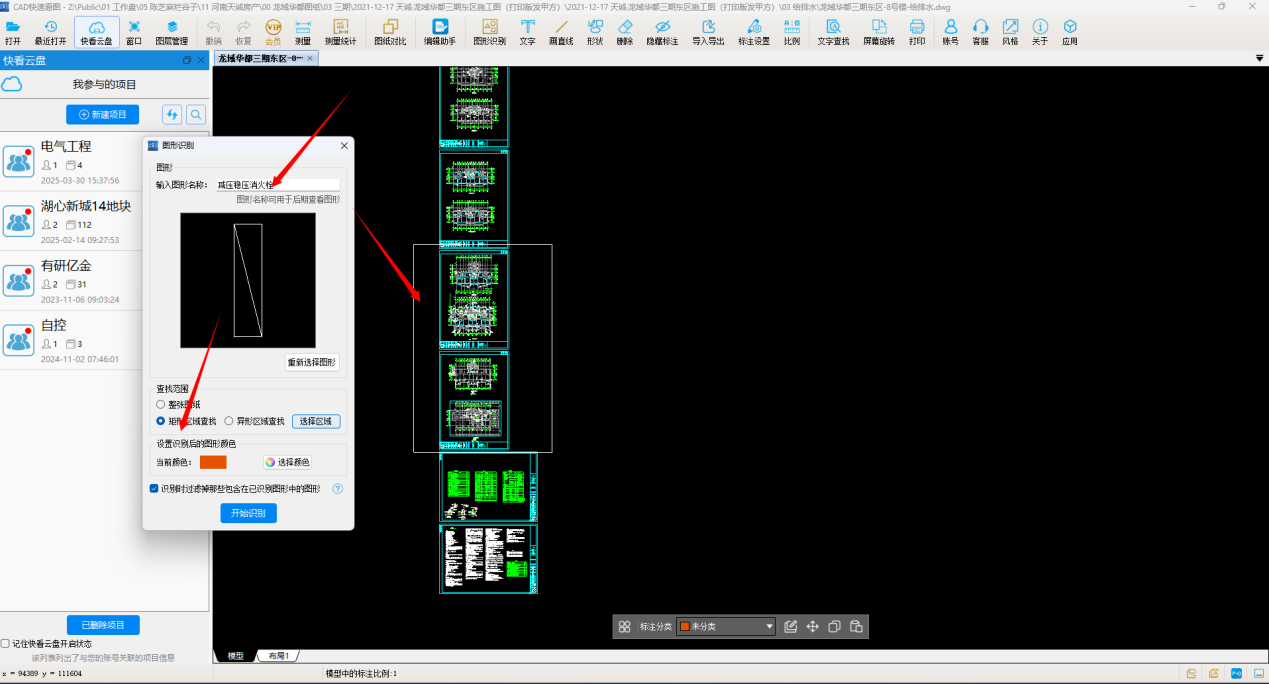This screenshot has height=684, width=1269.
Task: Close the 龙域华都三期东区 drawing tab
Action: coord(310,58)
